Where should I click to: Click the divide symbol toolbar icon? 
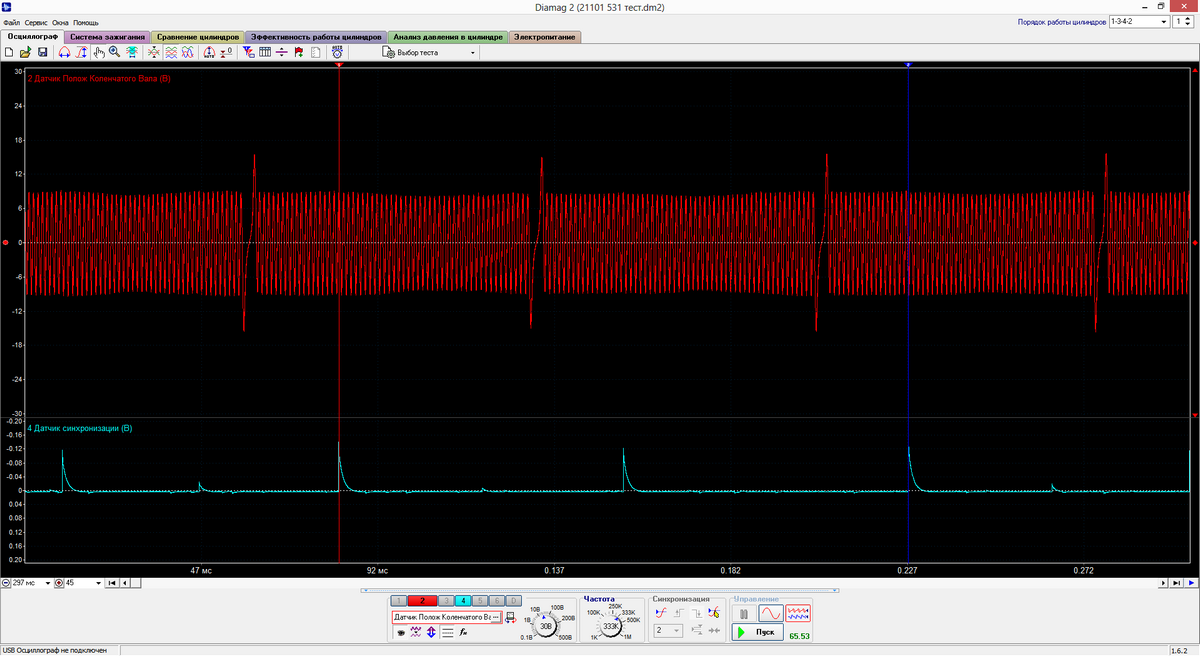coord(282,52)
